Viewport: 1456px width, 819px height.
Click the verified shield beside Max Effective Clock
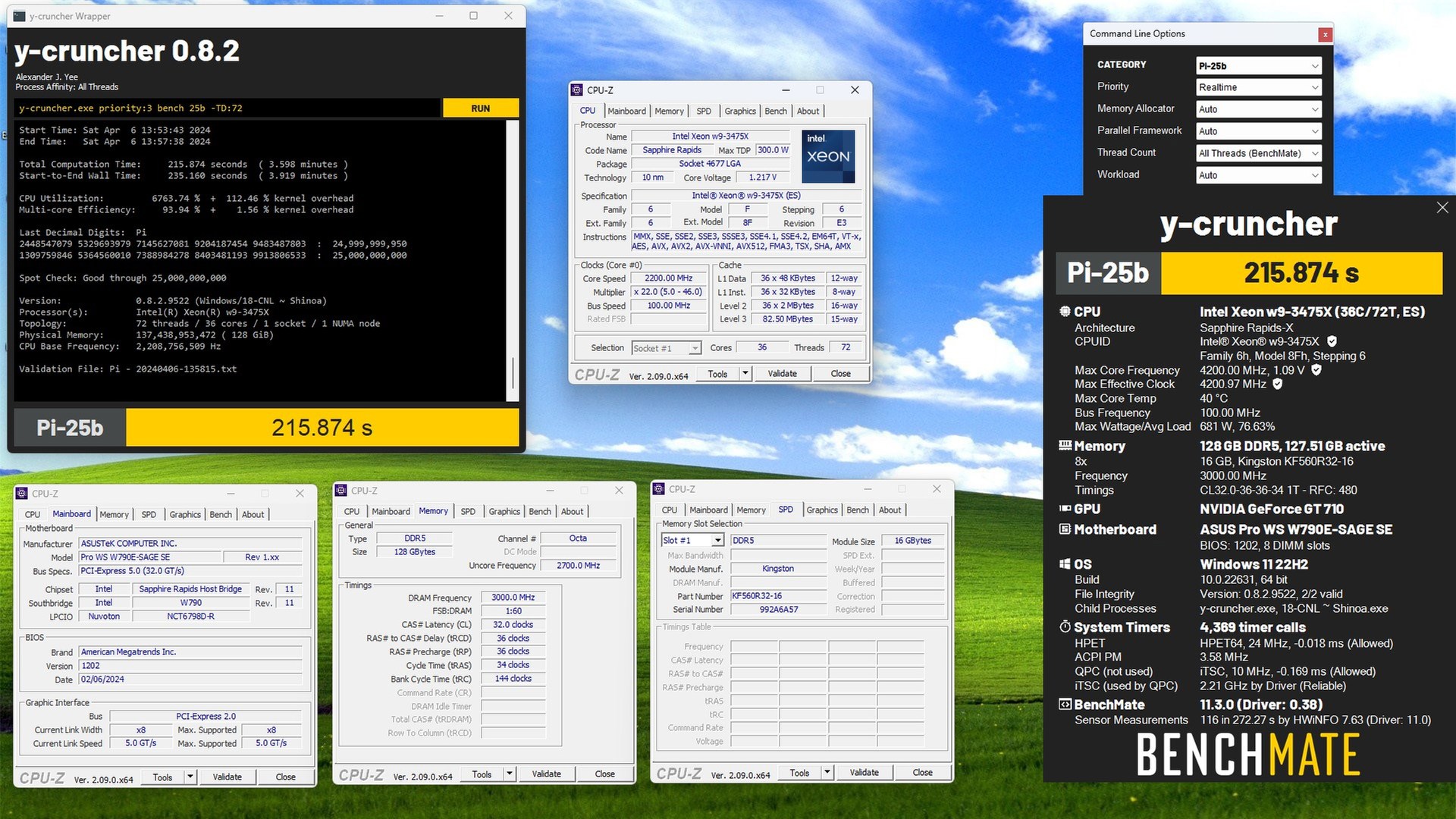1278,384
